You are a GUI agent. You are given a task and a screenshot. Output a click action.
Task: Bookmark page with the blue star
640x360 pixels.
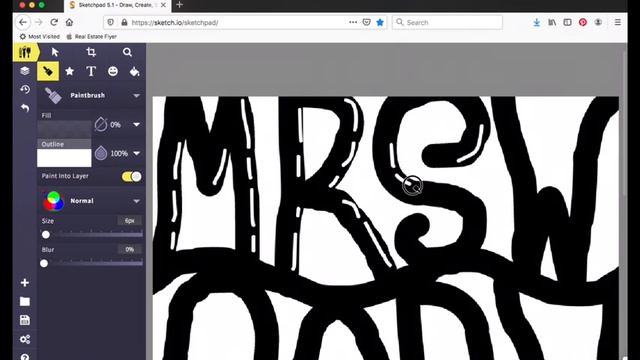tap(380, 22)
